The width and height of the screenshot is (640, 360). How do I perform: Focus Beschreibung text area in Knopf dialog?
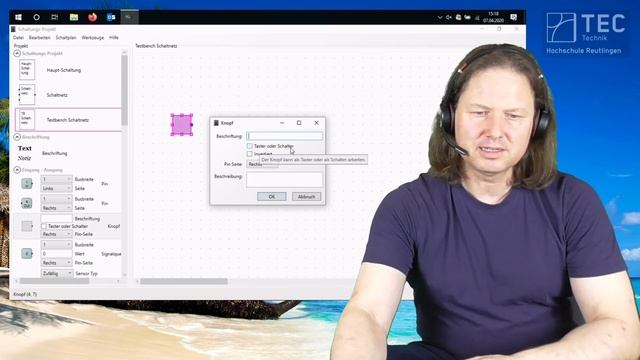coord(284,180)
